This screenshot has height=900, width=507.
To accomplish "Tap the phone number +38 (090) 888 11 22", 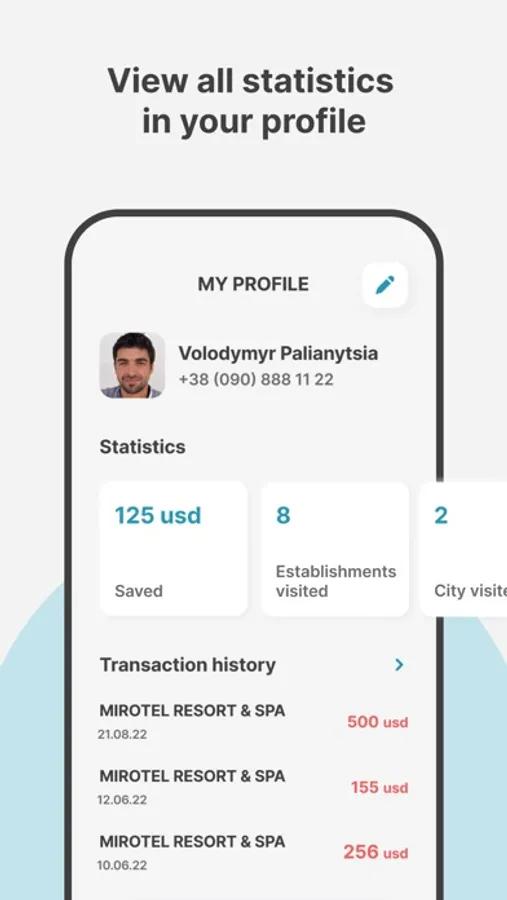I will (256, 379).
